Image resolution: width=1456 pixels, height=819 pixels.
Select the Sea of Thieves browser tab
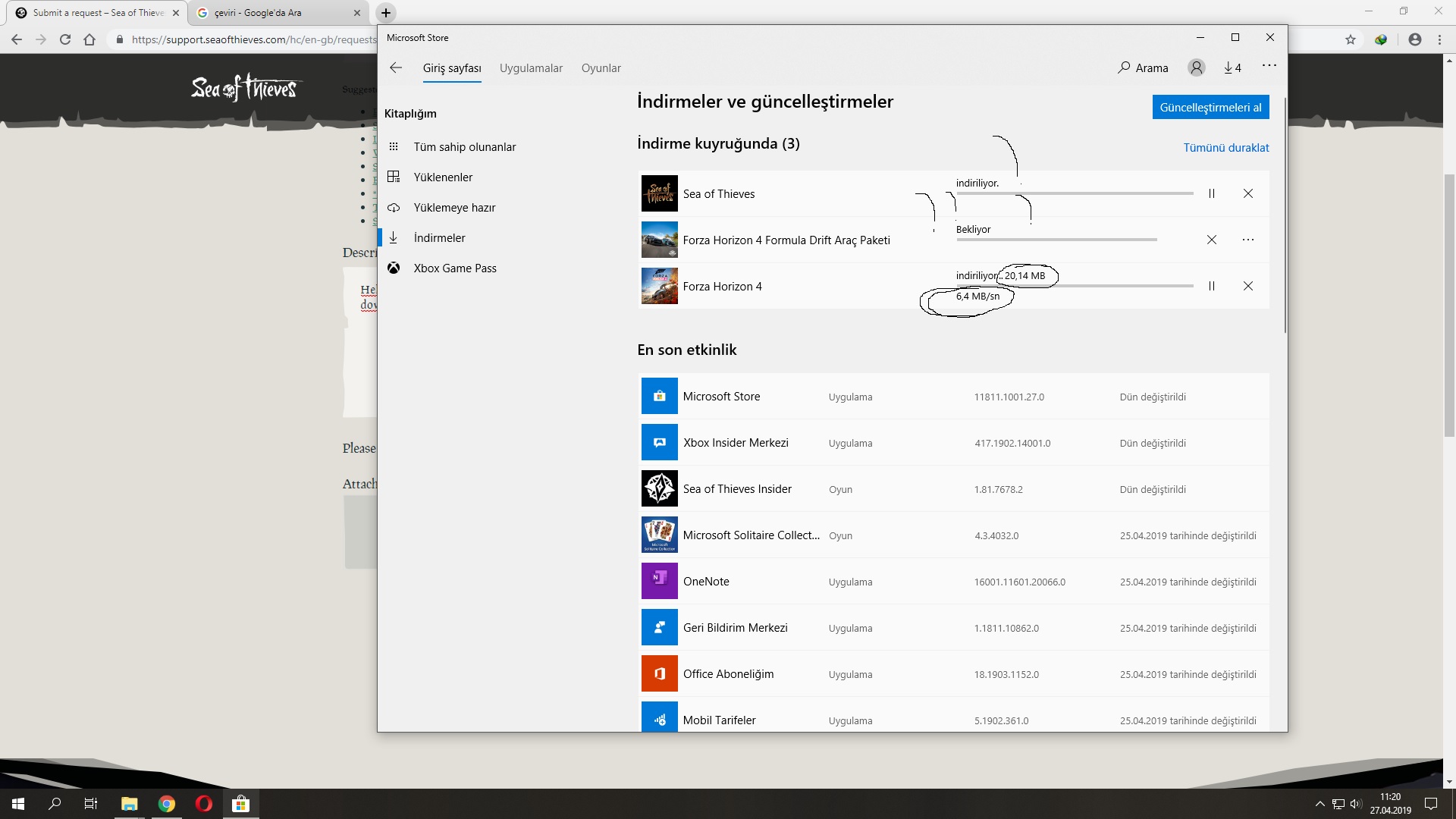(97, 13)
